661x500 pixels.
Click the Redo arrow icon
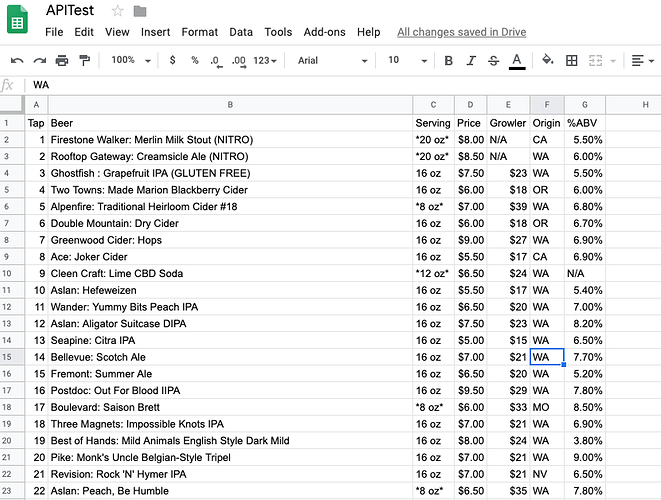(40, 61)
